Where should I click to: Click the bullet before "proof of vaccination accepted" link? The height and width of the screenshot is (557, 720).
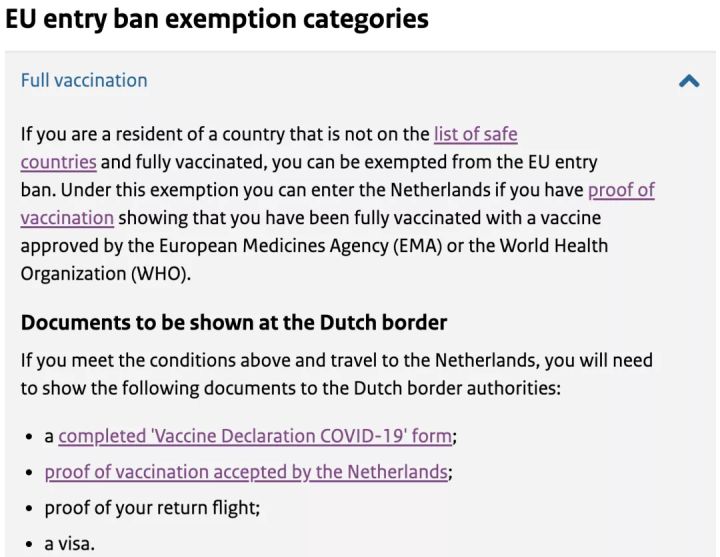(x=30, y=473)
